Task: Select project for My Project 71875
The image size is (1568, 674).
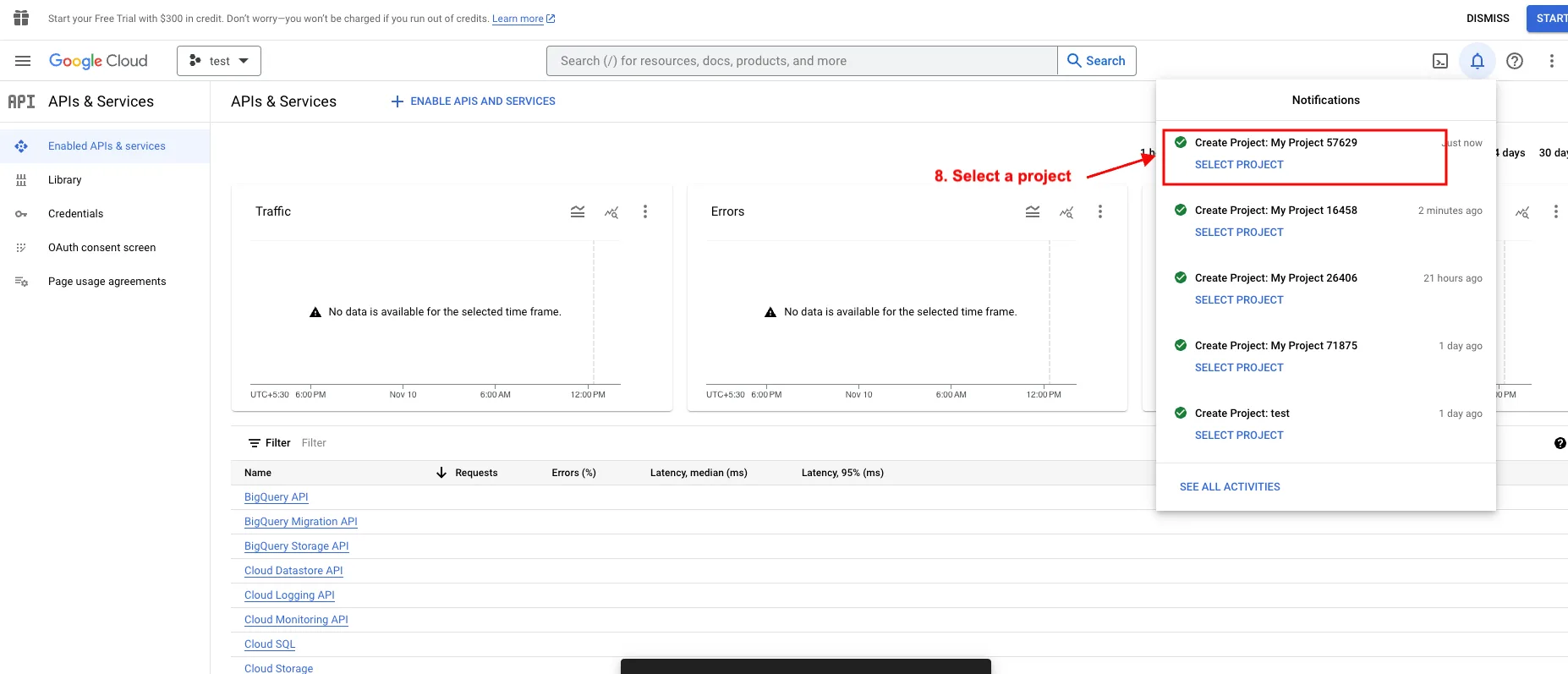Action: [x=1239, y=368]
